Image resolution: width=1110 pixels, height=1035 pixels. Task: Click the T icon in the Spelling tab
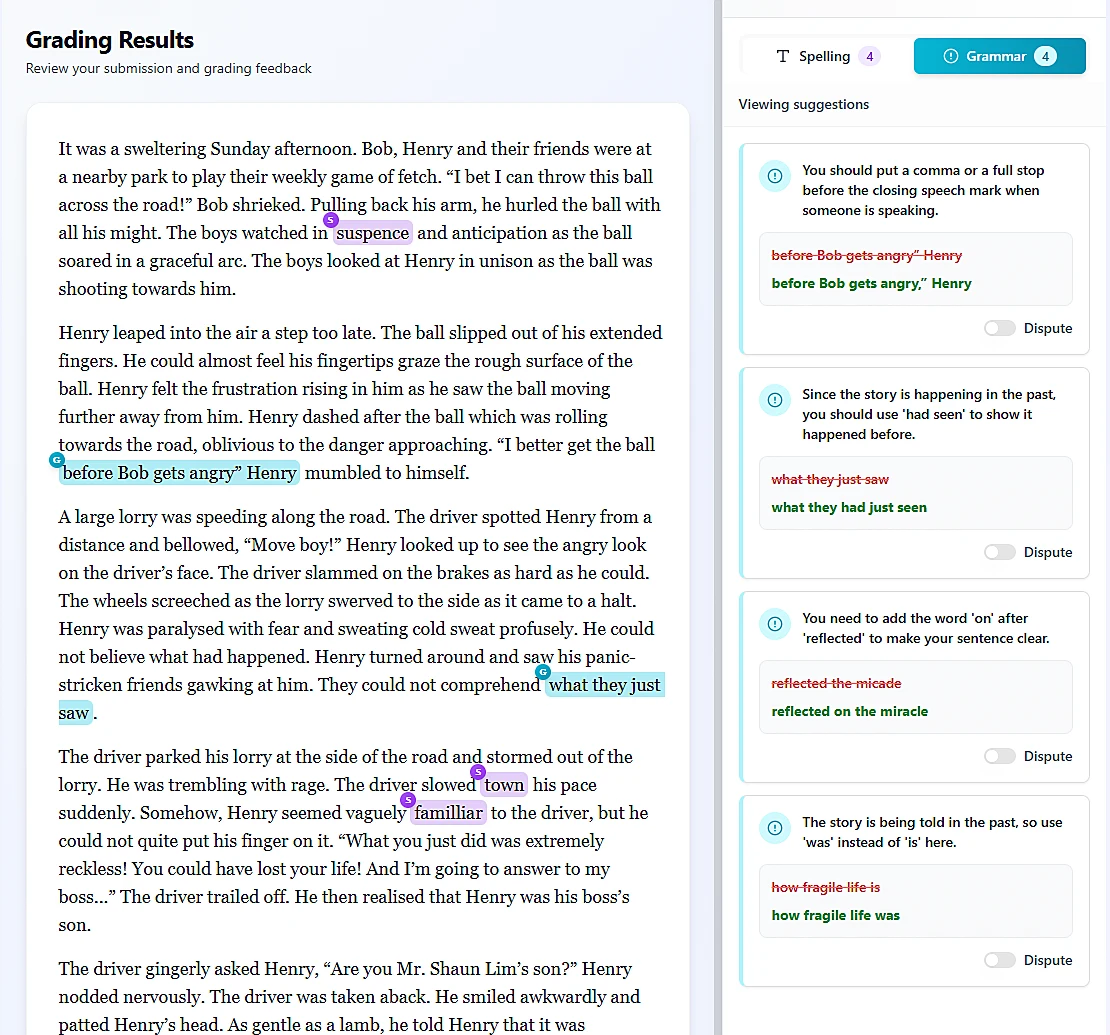tap(782, 57)
